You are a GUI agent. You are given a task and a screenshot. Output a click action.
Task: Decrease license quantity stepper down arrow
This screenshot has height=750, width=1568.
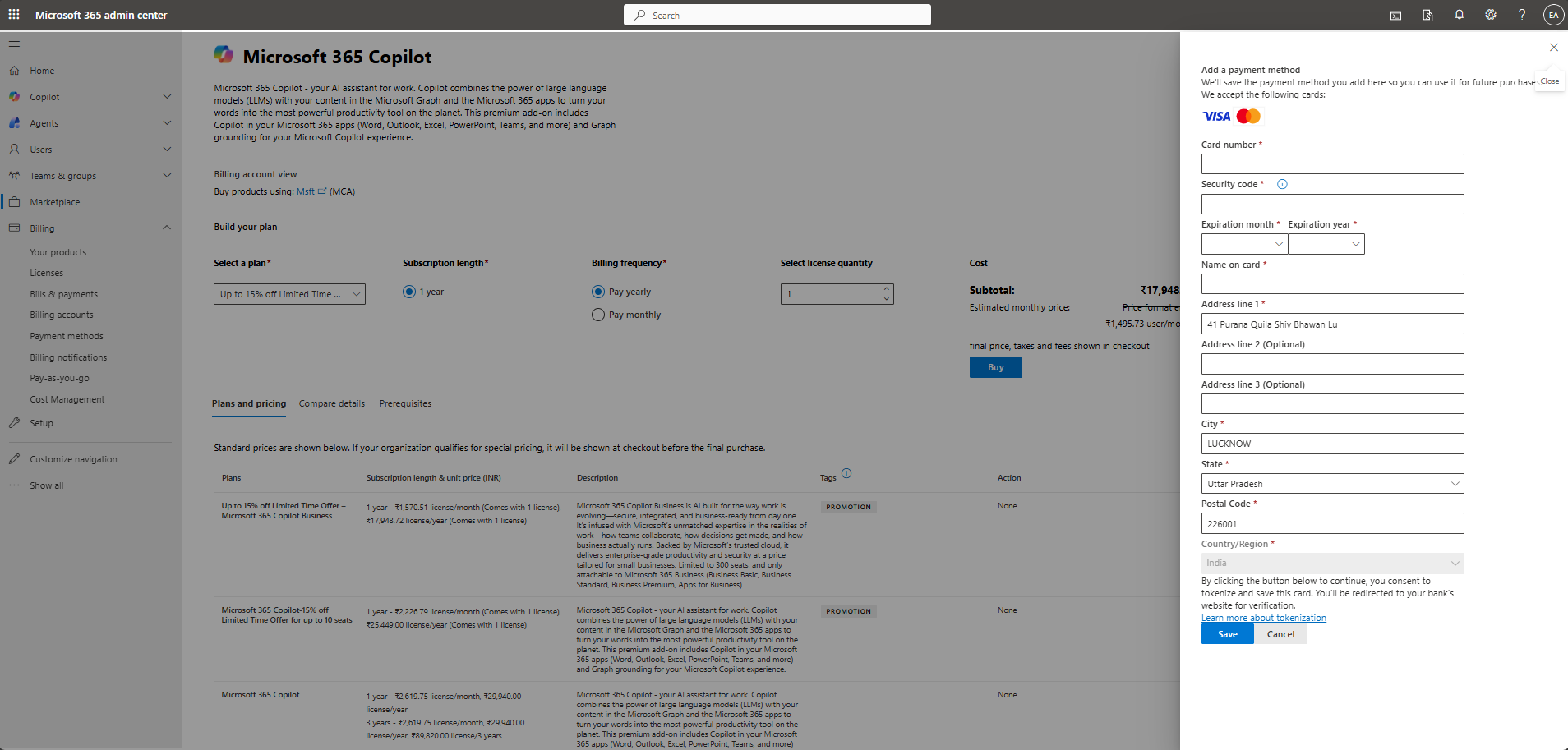point(887,299)
